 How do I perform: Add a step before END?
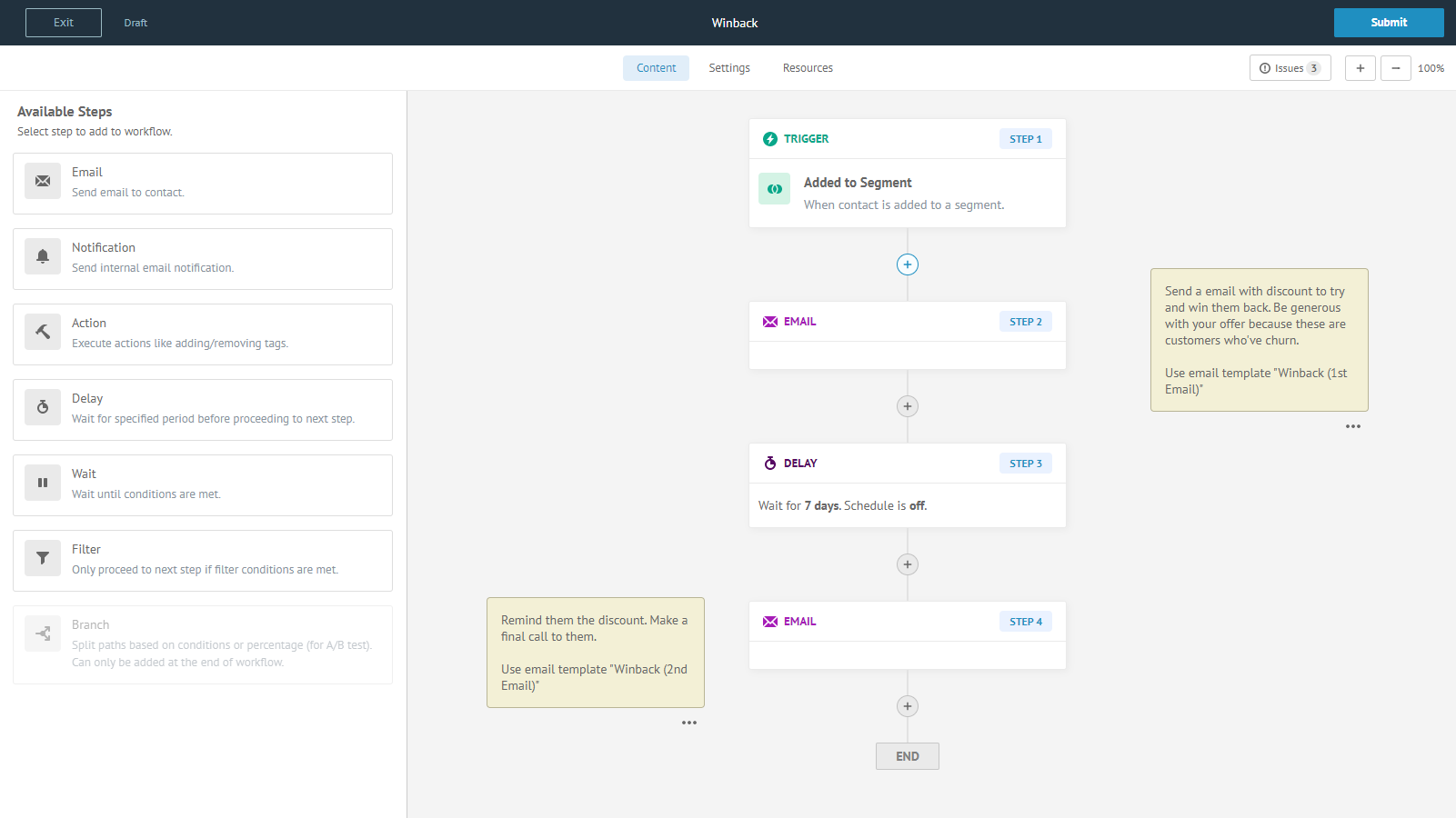(x=907, y=706)
